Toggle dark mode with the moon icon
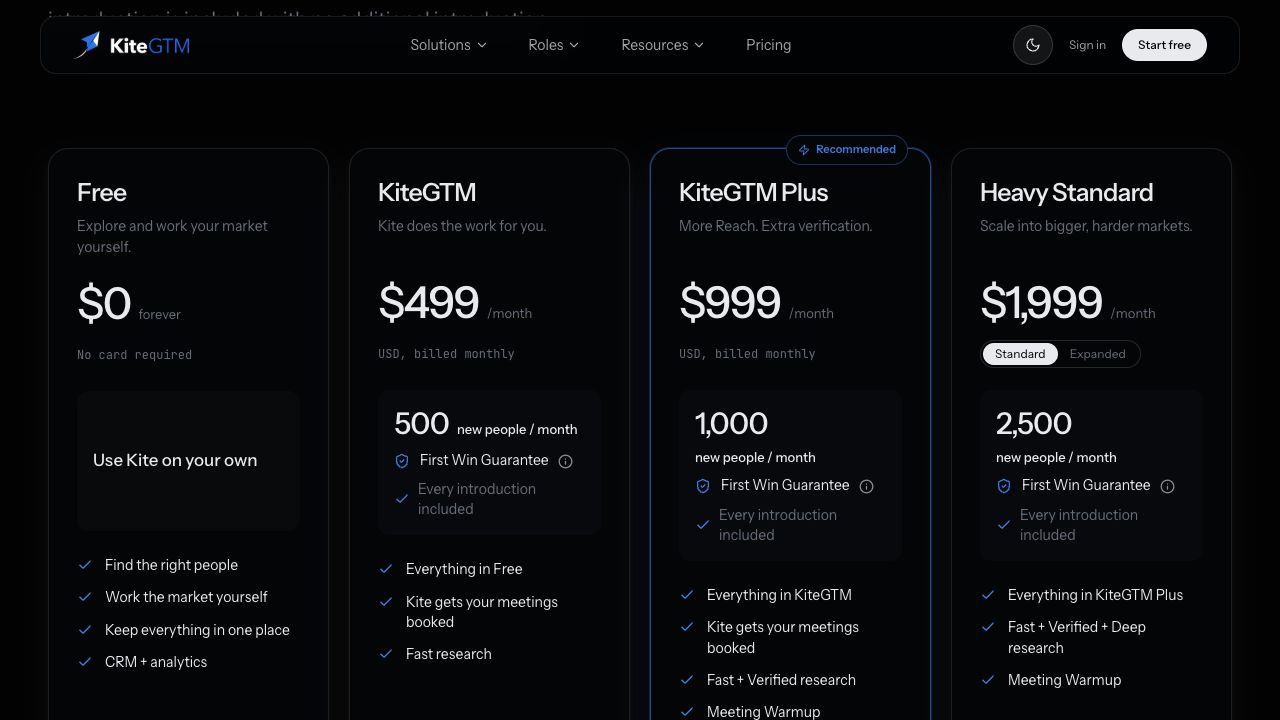1280x720 pixels. tap(1033, 45)
